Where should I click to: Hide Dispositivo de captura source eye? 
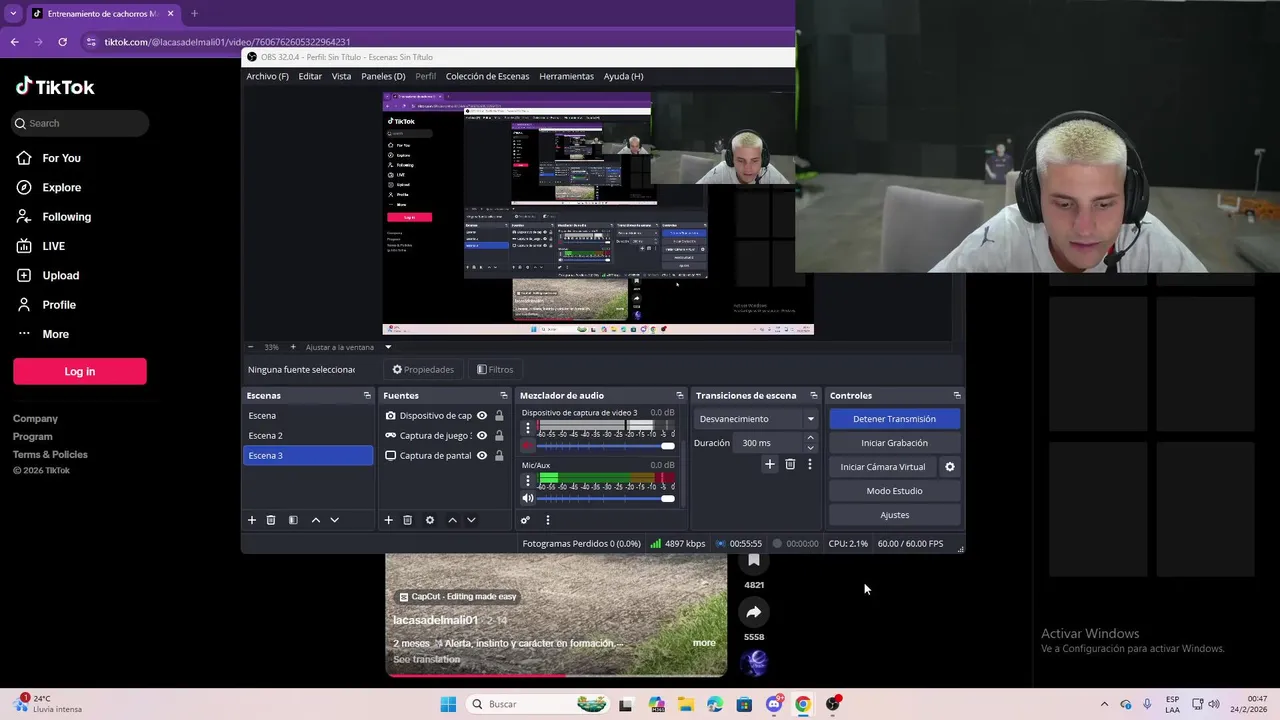pos(482,416)
